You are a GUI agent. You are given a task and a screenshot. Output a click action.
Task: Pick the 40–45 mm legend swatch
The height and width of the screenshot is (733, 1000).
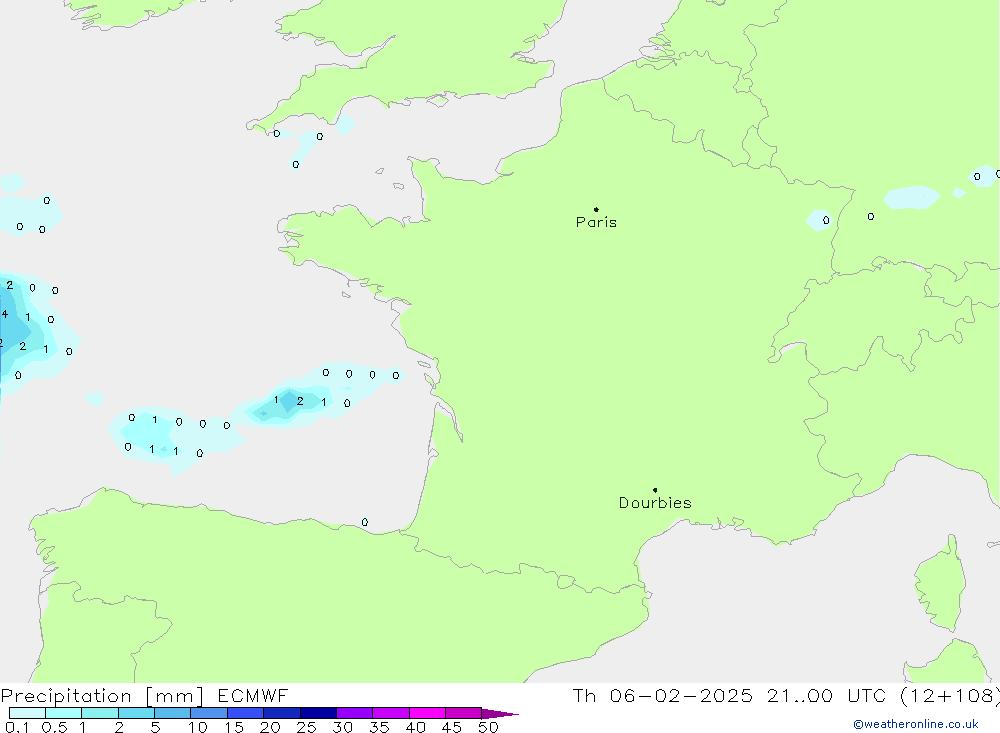point(427,713)
